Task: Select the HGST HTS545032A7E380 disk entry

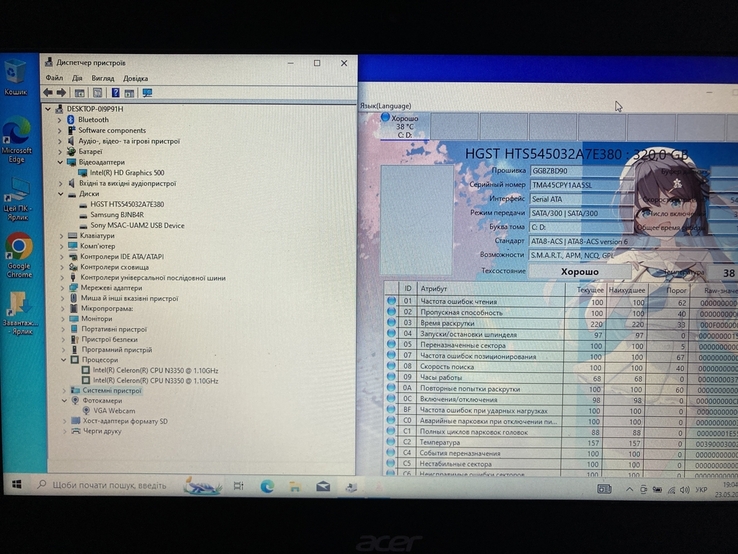Action: [127, 204]
